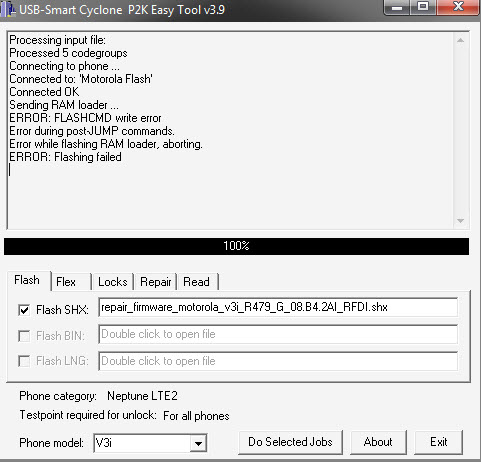Open the Phone model dropdown arrow
481x462 pixels.
198,443
